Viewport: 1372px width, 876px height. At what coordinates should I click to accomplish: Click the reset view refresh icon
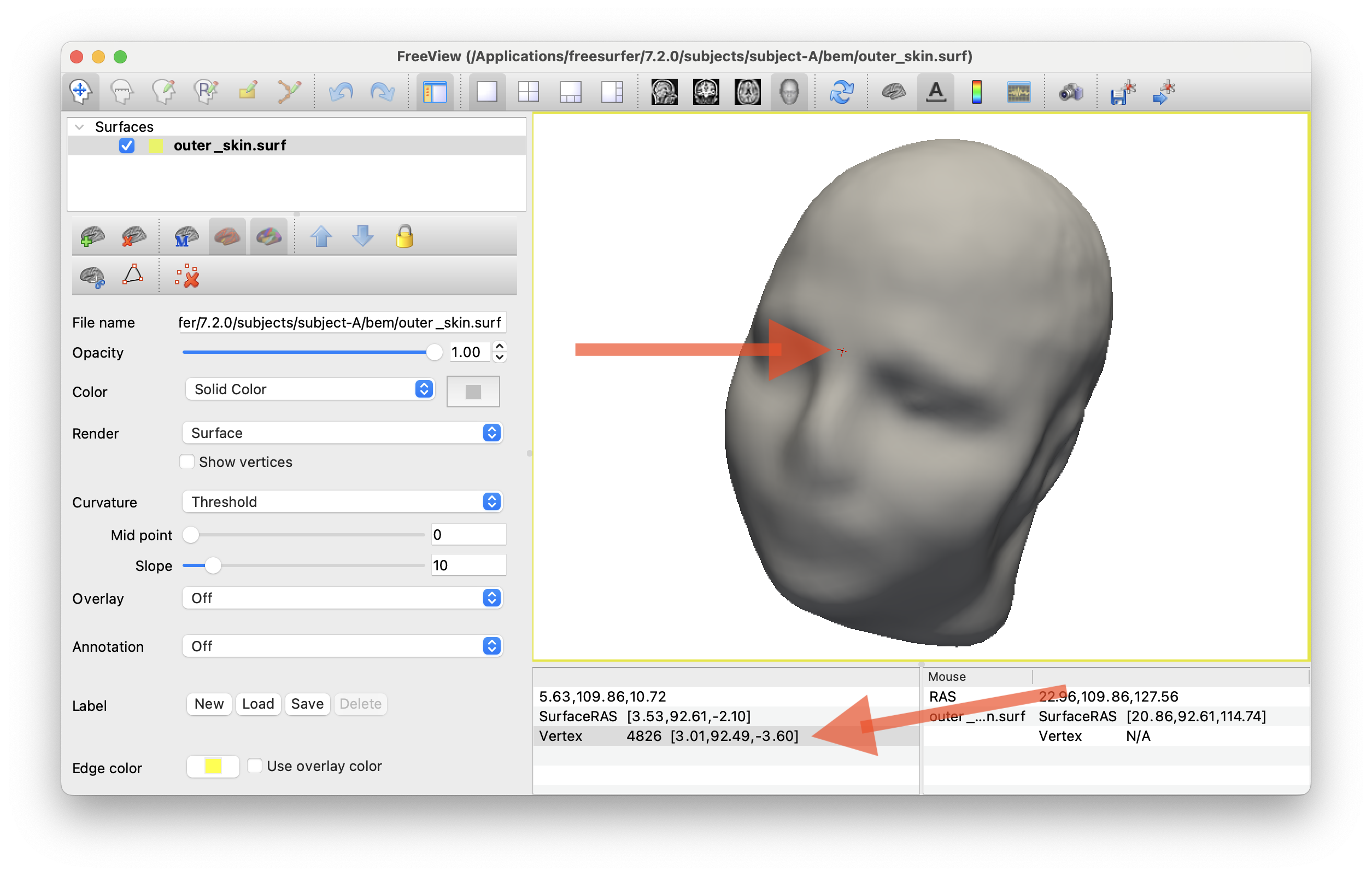point(842,91)
